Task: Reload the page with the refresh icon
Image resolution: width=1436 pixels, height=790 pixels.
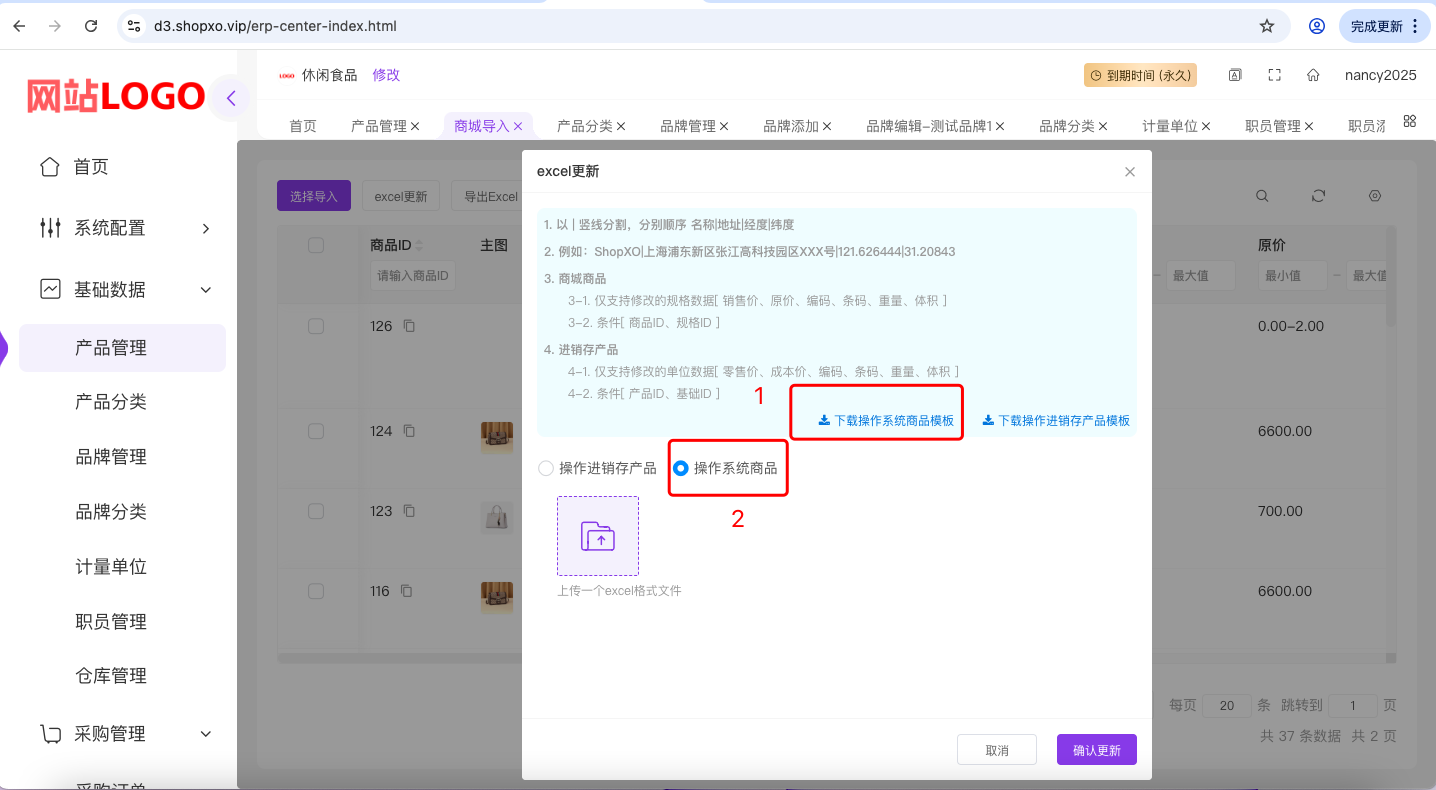Action: 91,26
